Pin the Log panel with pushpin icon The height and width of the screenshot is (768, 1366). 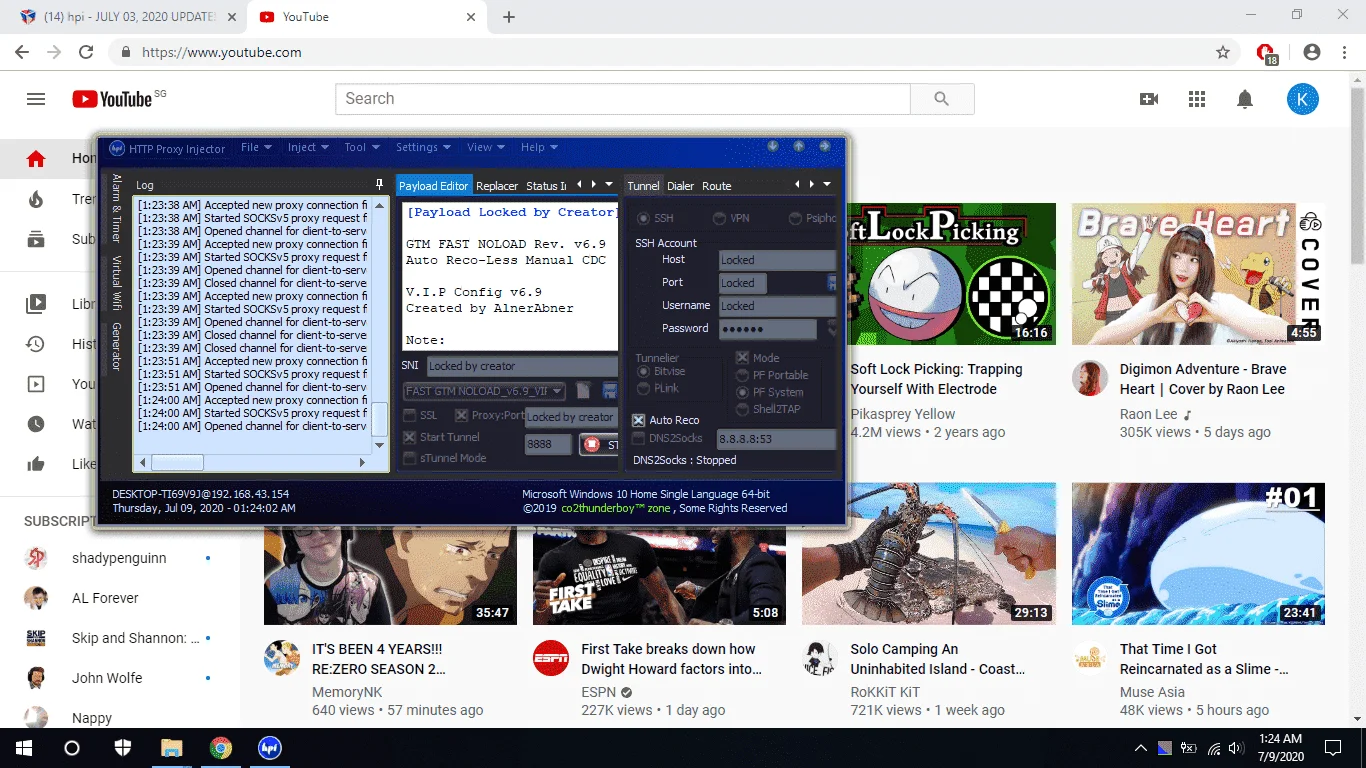379,185
